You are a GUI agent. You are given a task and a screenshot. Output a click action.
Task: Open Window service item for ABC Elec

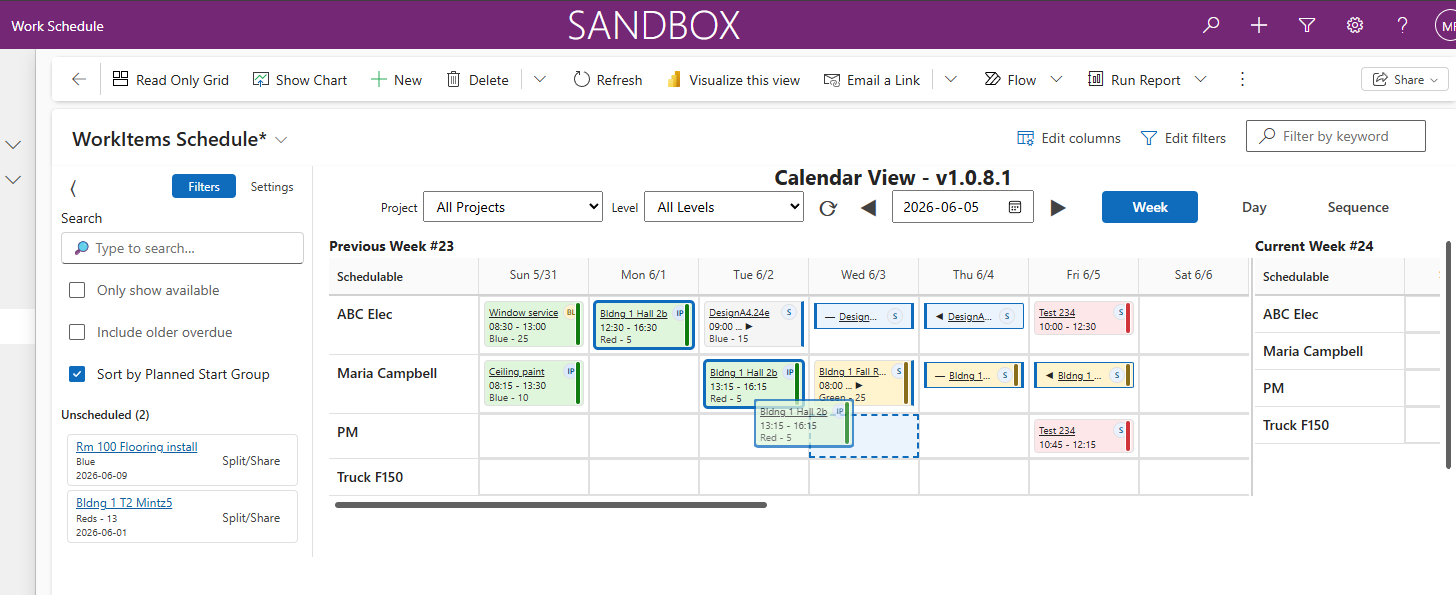click(523, 313)
